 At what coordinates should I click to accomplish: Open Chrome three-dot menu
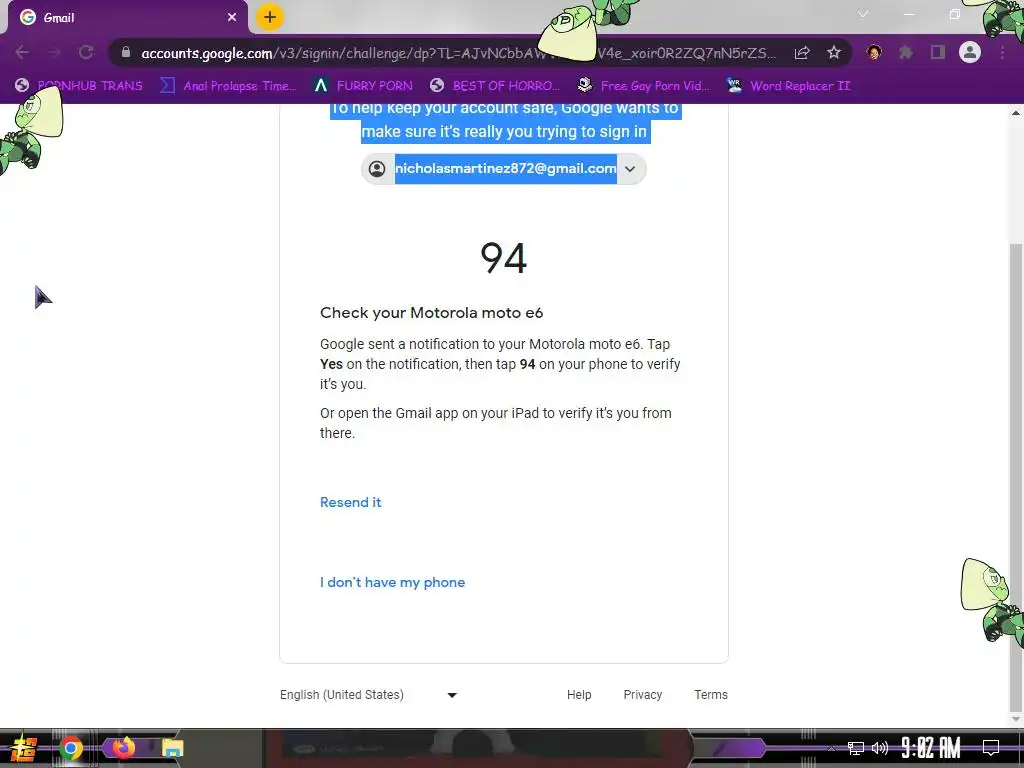[1002, 52]
